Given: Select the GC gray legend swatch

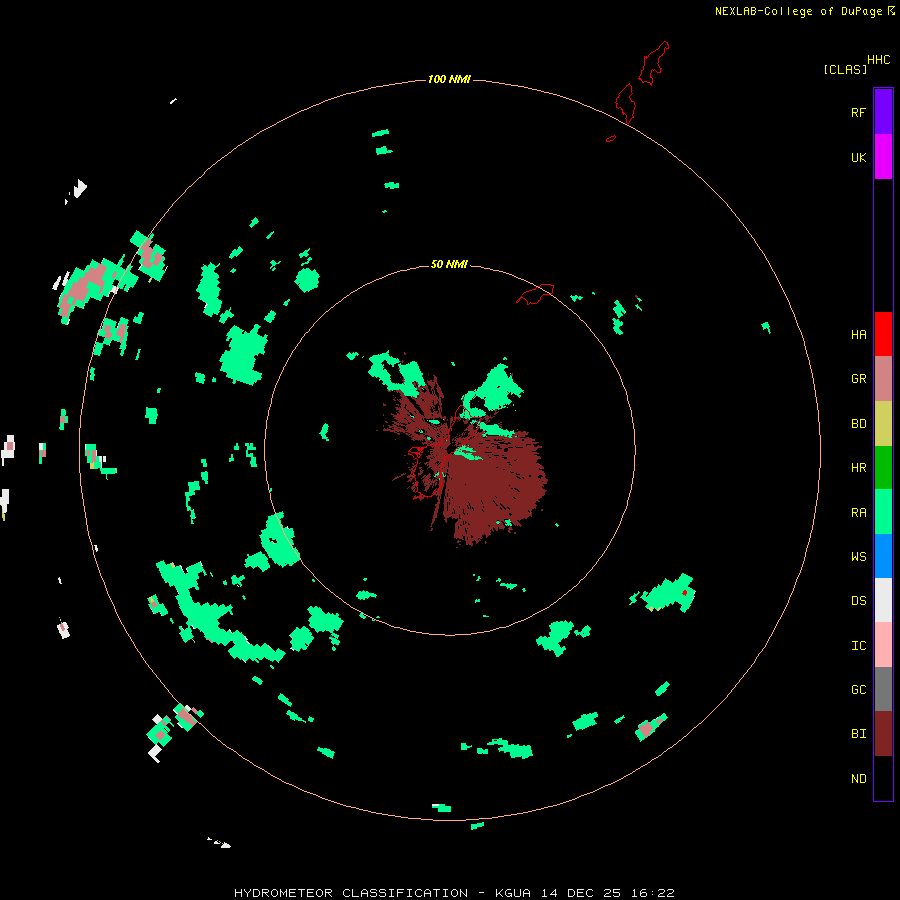Looking at the screenshot, I should pos(883,689).
